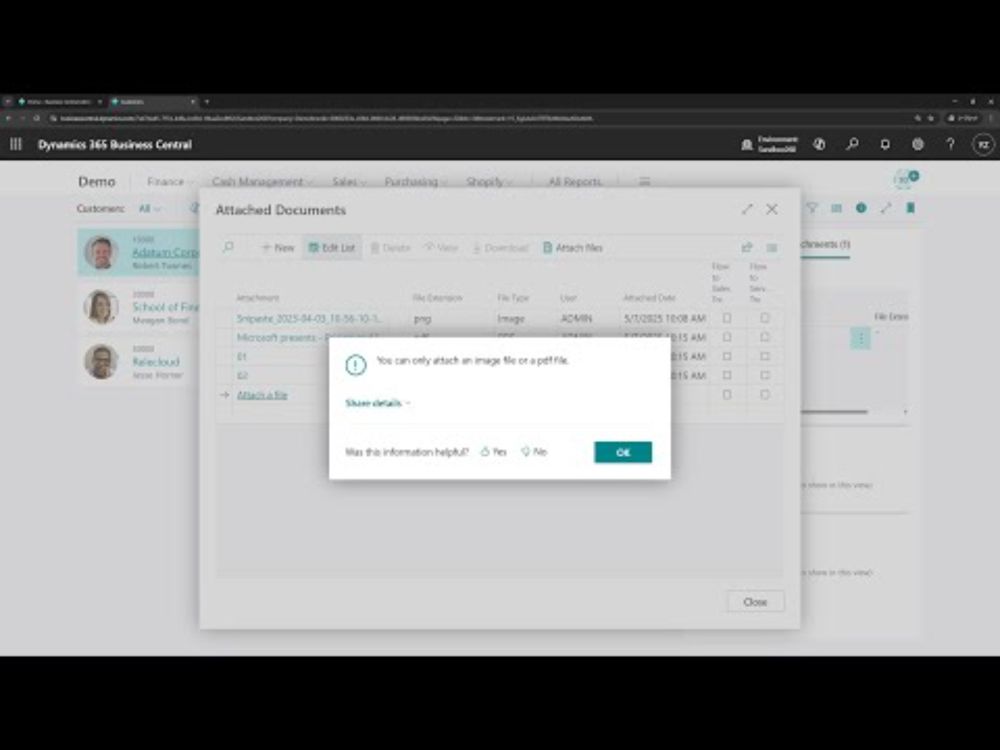Click the search icon in Attached Documents toolbar

coord(228,247)
